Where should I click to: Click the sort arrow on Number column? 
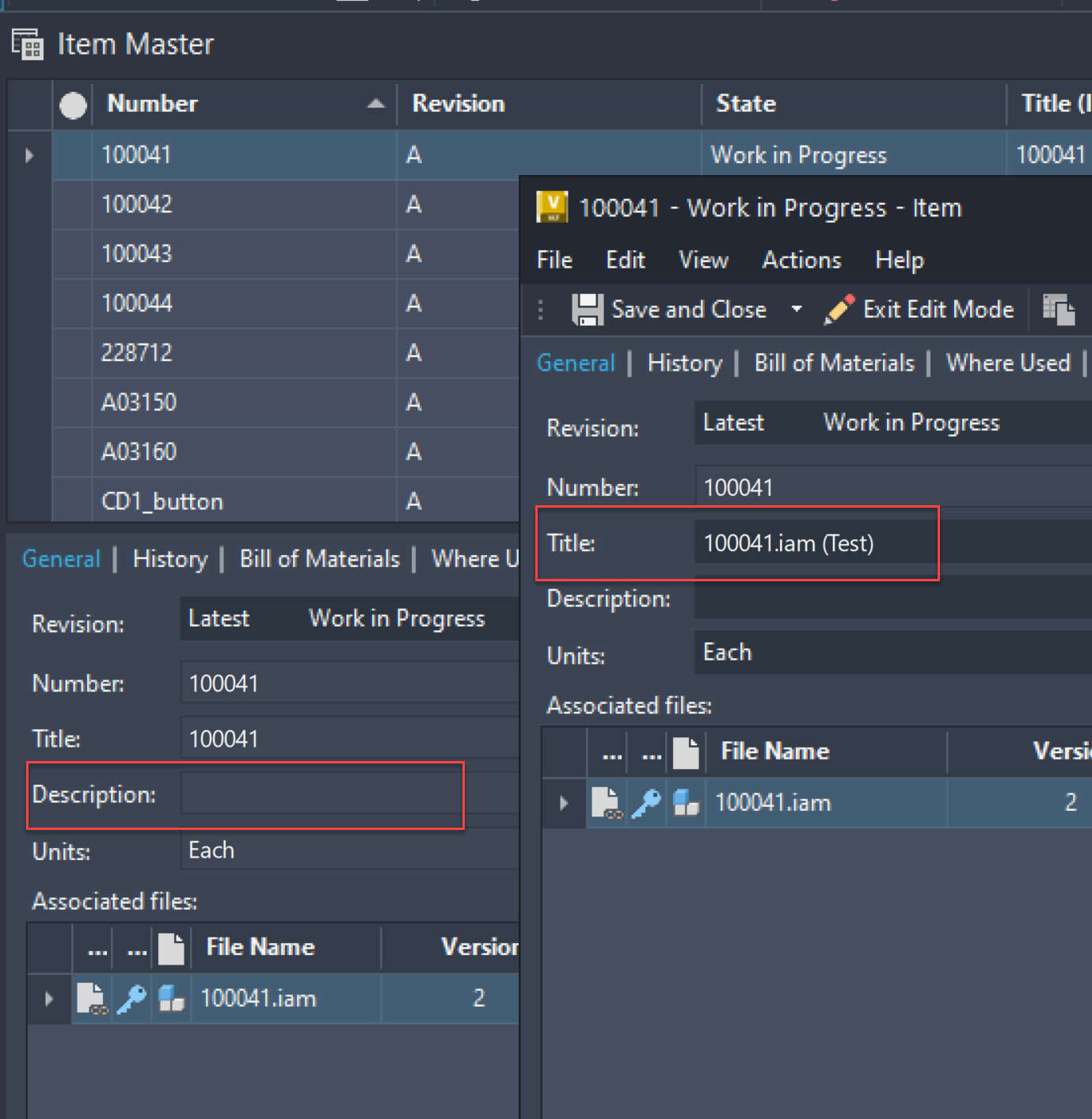point(375,103)
